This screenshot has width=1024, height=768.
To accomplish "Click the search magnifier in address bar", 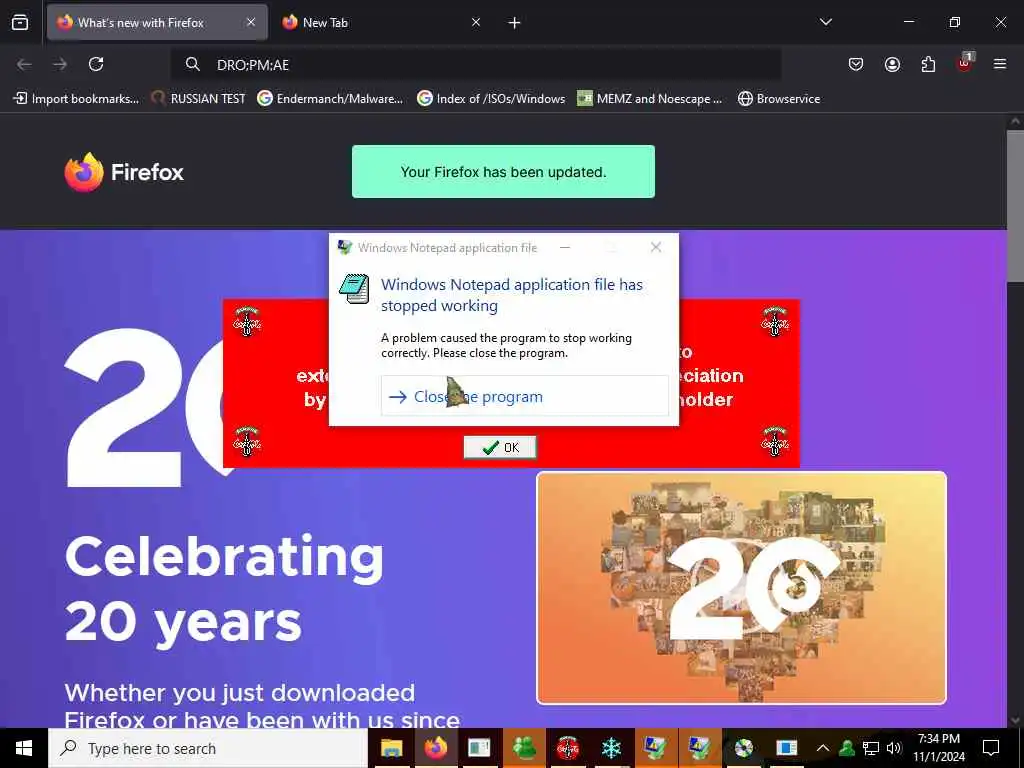I will [x=192, y=64].
